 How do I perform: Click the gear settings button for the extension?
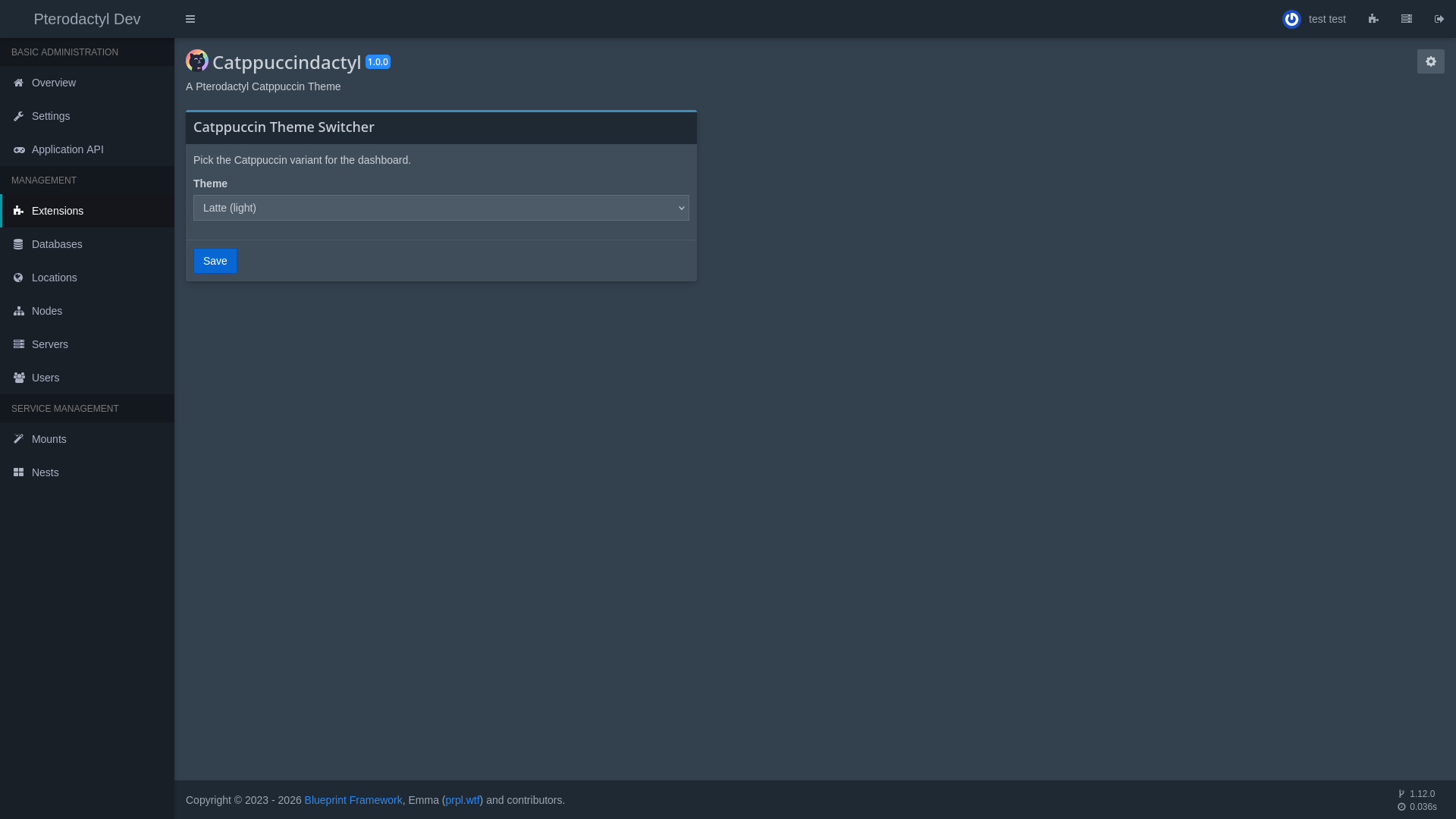(1431, 61)
